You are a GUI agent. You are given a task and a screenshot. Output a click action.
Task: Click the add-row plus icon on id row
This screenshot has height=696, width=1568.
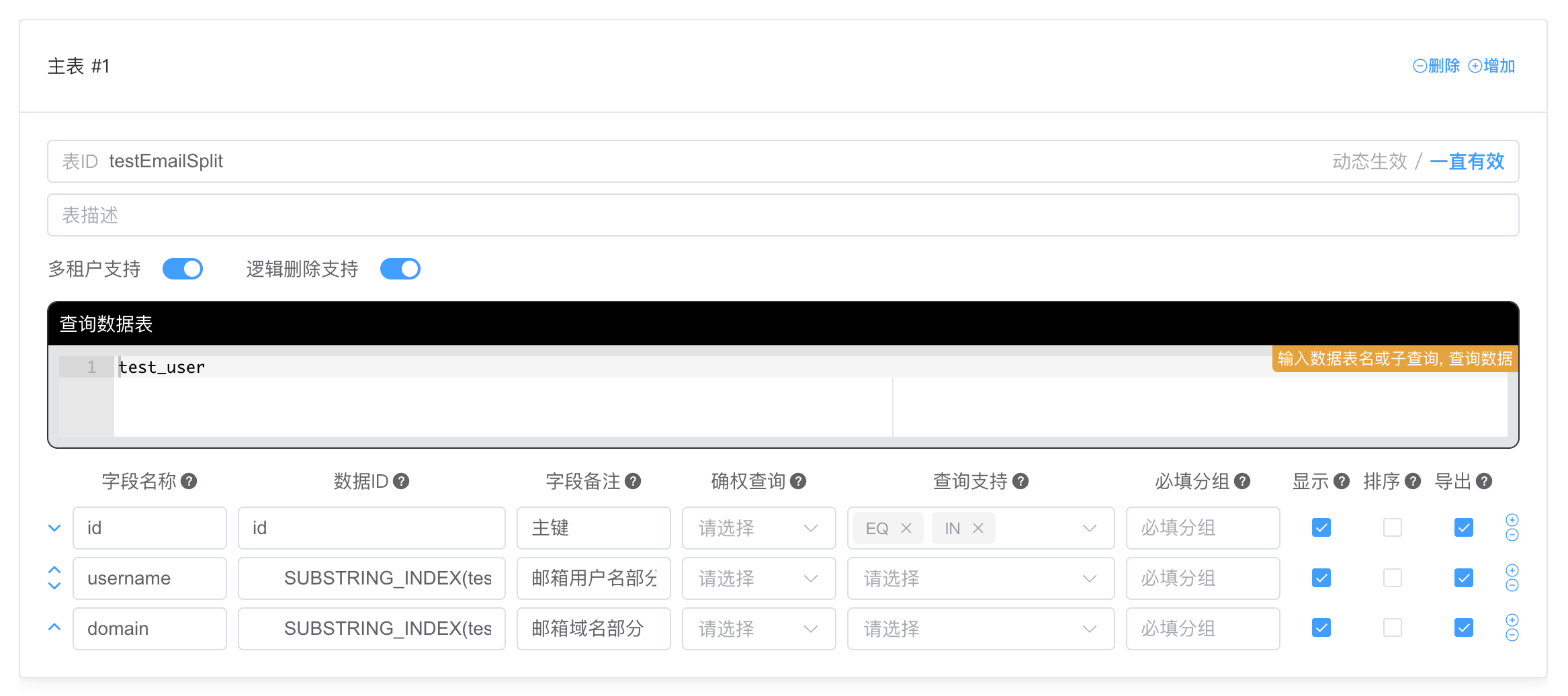[1512, 520]
